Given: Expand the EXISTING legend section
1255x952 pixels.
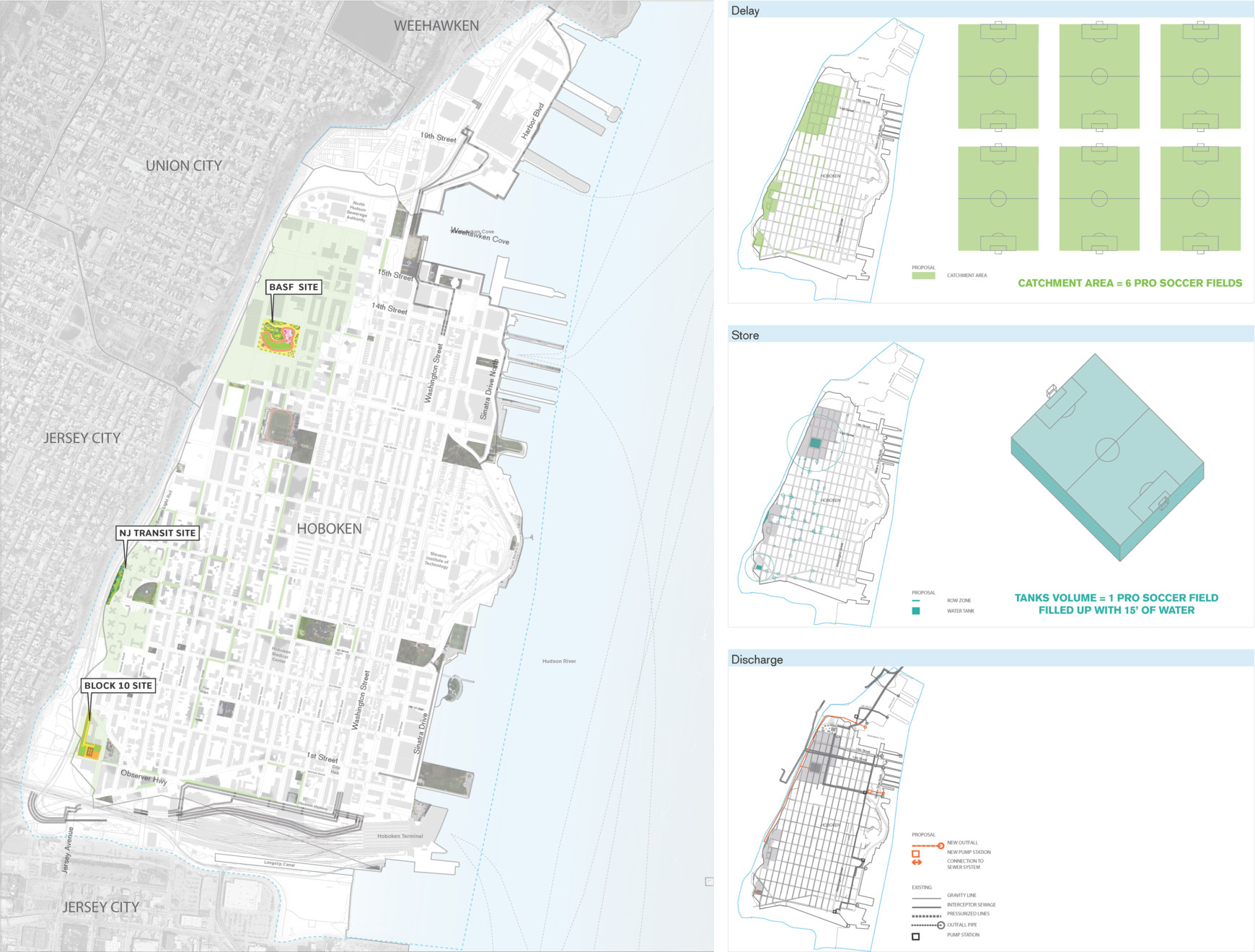Looking at the screenshot, I should pos(922,887).
